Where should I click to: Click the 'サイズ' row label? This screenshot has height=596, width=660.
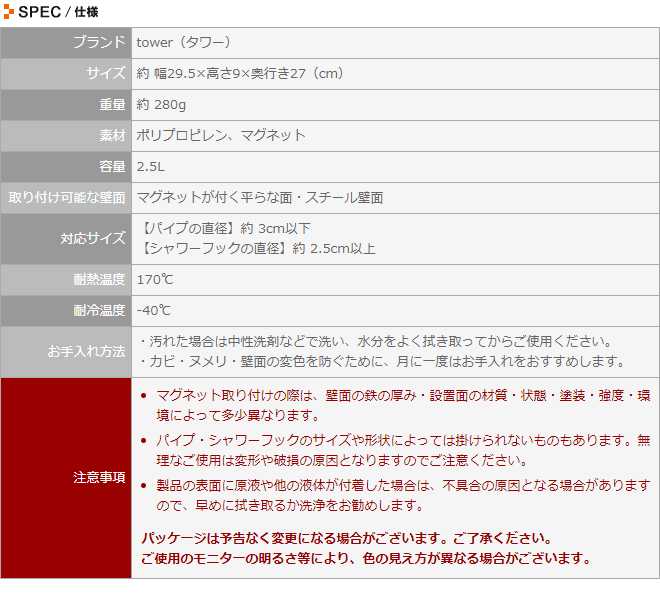coord(106,73)
